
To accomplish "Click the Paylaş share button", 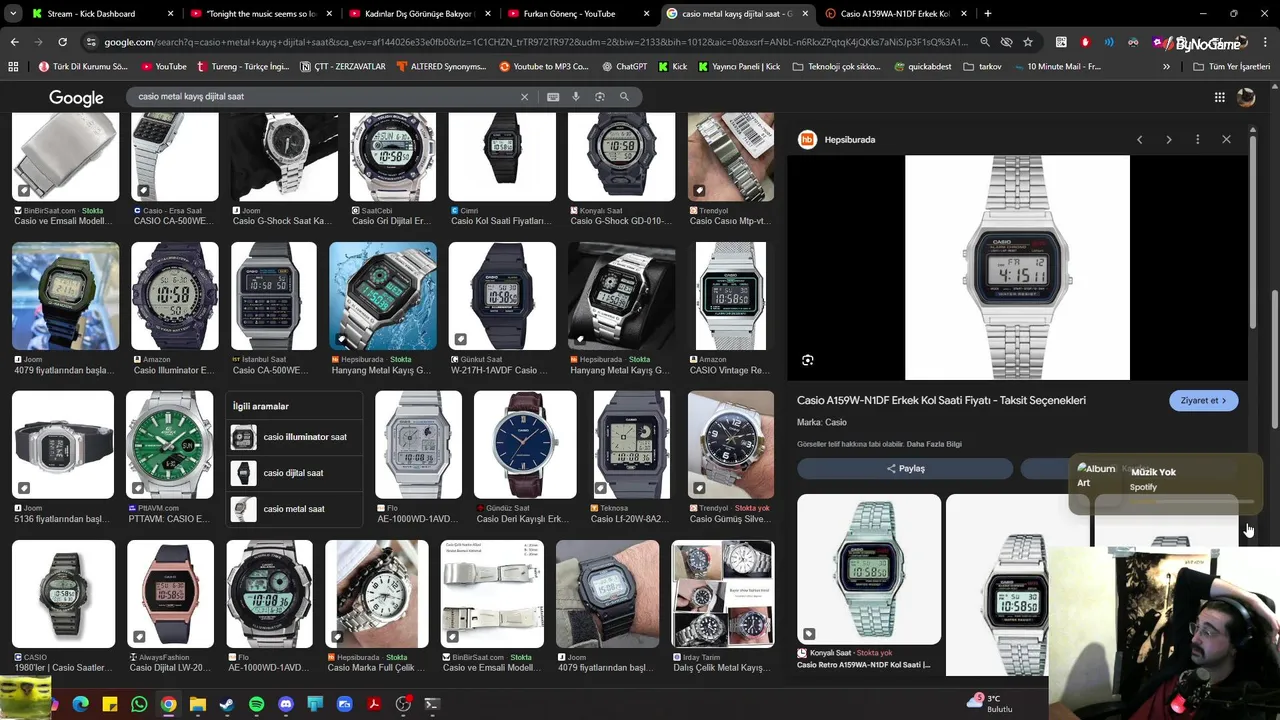I will click(x=905, y=469).
